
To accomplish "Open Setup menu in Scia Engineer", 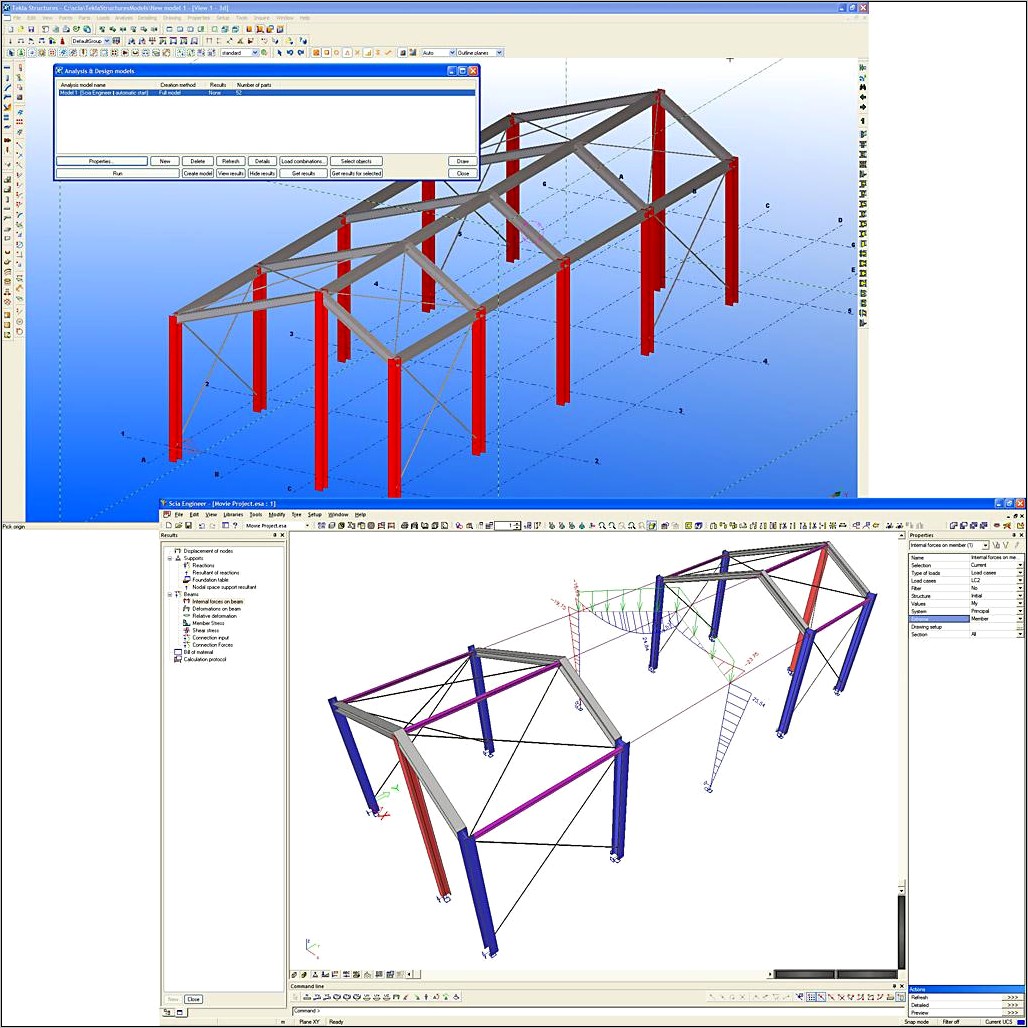I will tap(315, 515).
